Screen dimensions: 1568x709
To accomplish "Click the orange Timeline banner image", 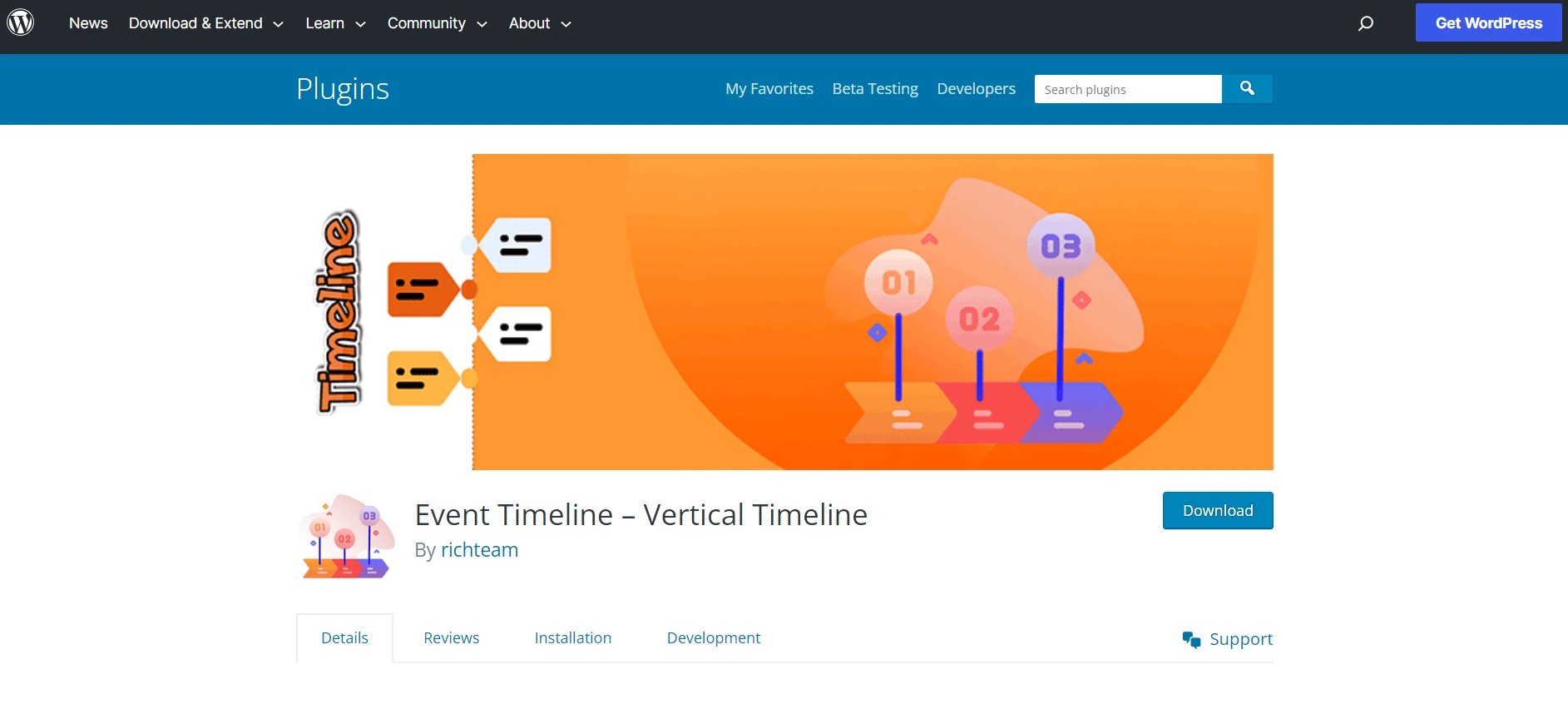I will click(x=784, y=312).
